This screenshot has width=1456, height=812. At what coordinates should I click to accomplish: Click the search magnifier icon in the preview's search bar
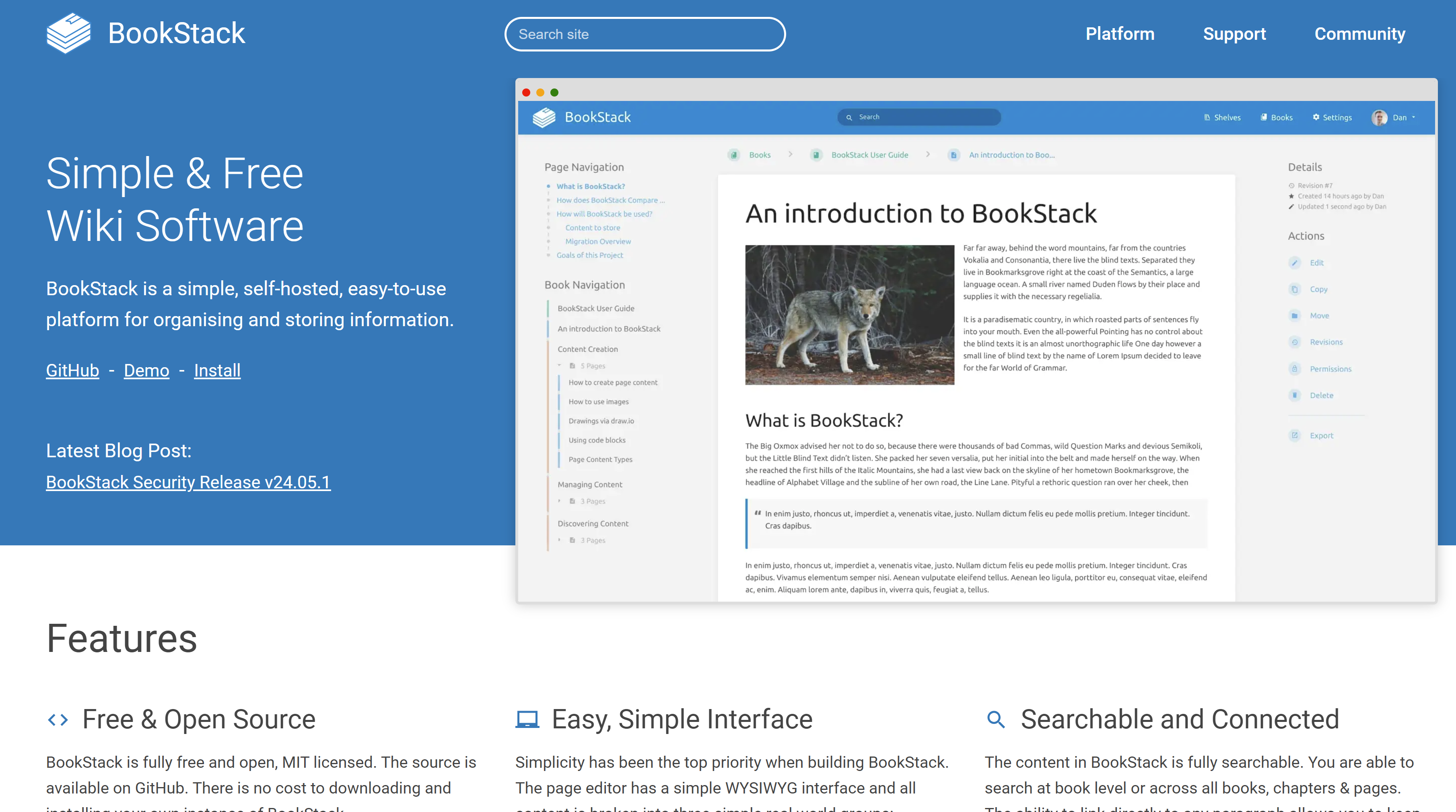pyautogui.click(x=848, y=117)
